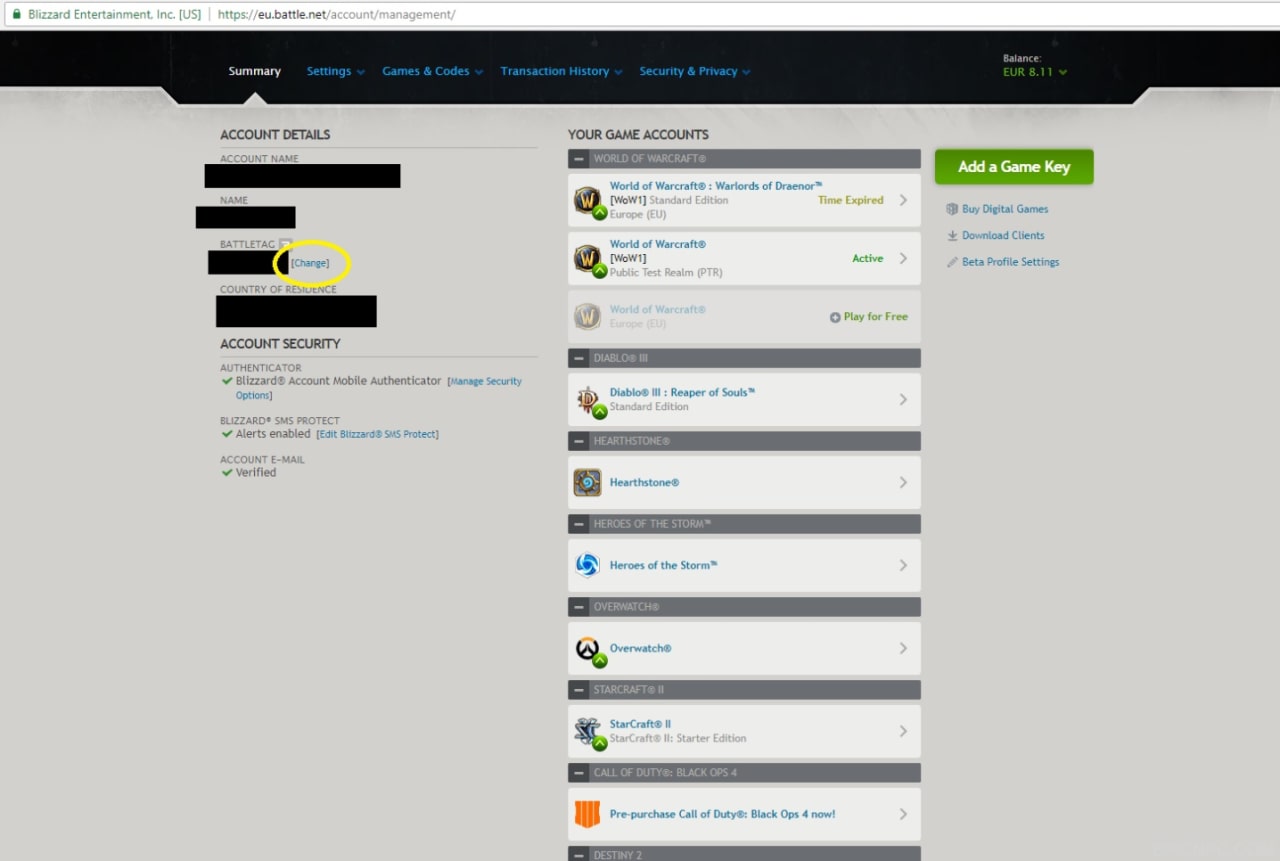
Task: Open the Transaction History menu
Action: point(562,71)
